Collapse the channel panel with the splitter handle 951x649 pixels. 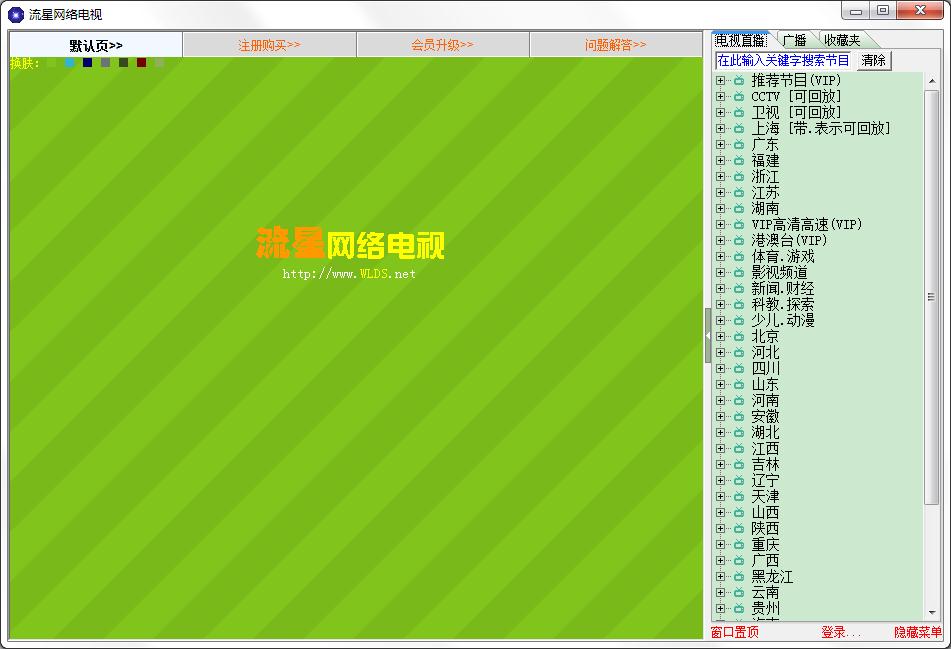pos(707,336)
